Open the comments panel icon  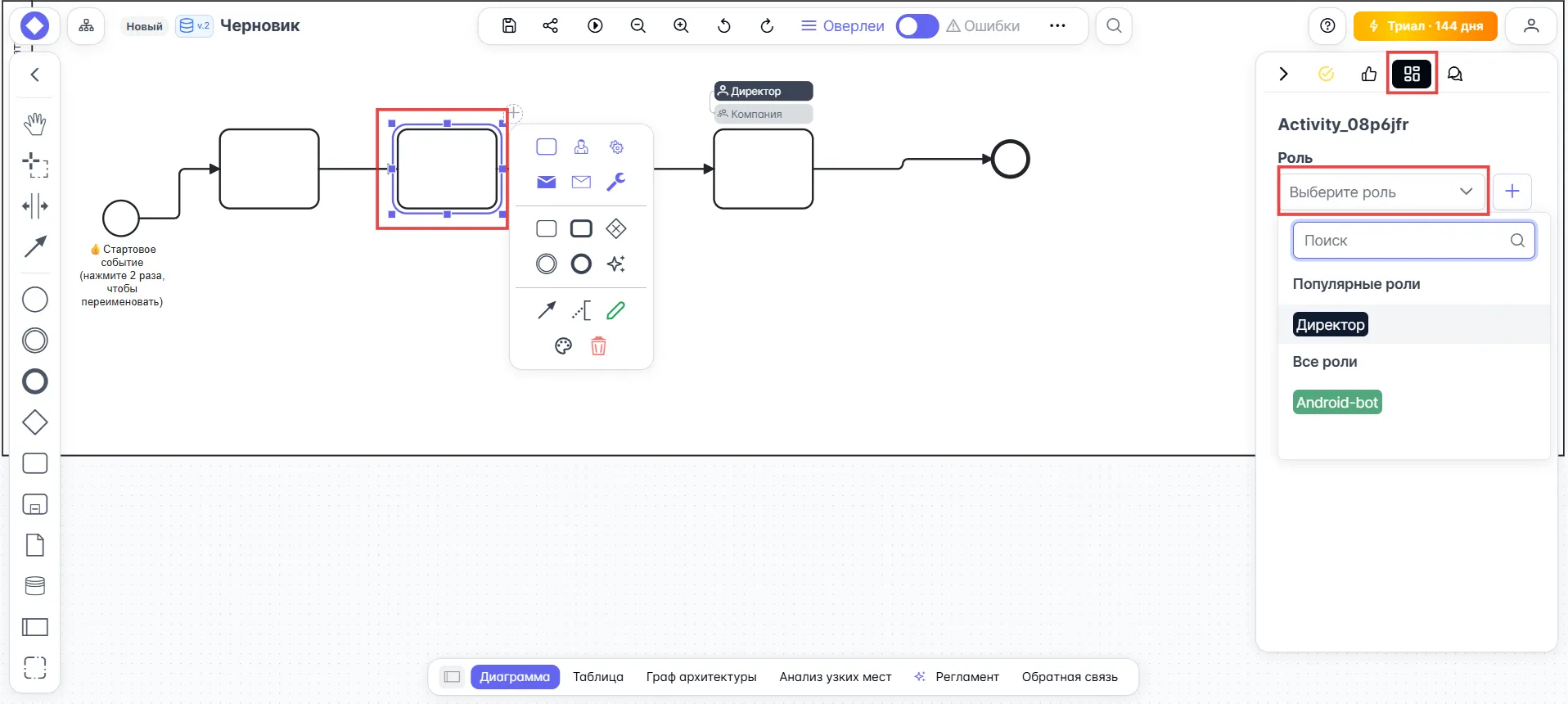coord(1454,74)
